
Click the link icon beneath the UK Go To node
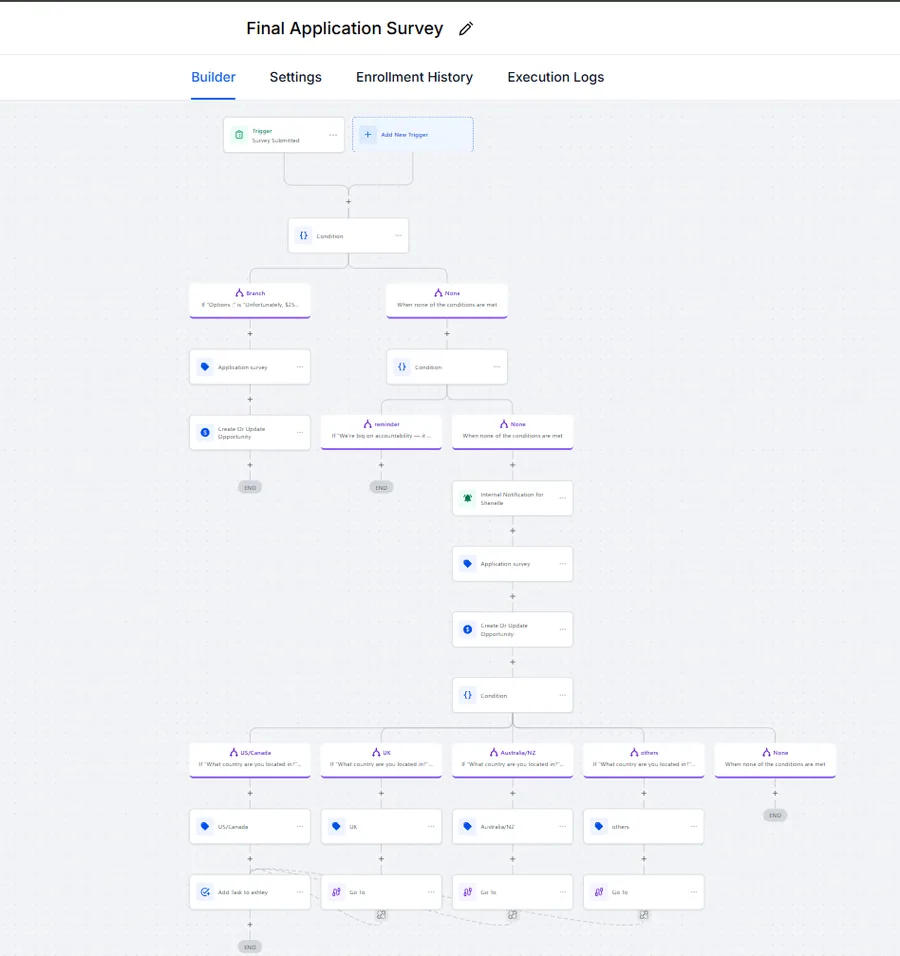coord(381,915)
